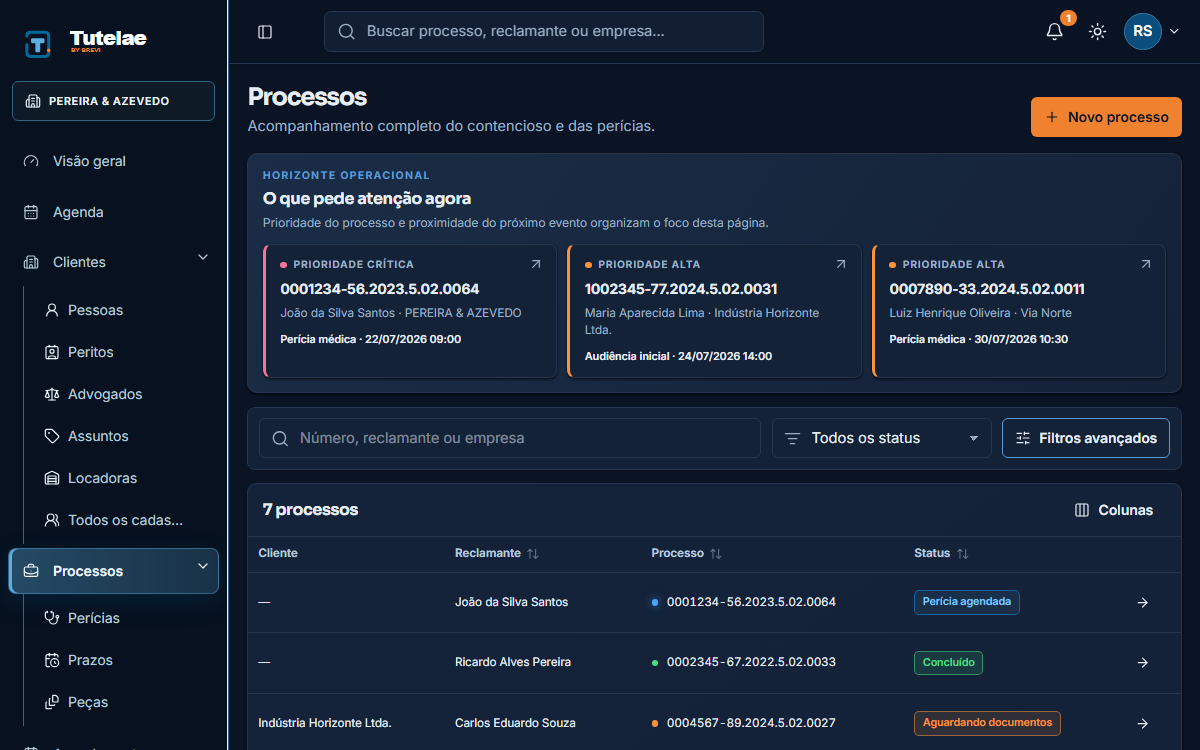The height and width of the screenshot is (750, 1200).
Task: Go to Visão geral in sidebar
Action: tap(113, 161)
